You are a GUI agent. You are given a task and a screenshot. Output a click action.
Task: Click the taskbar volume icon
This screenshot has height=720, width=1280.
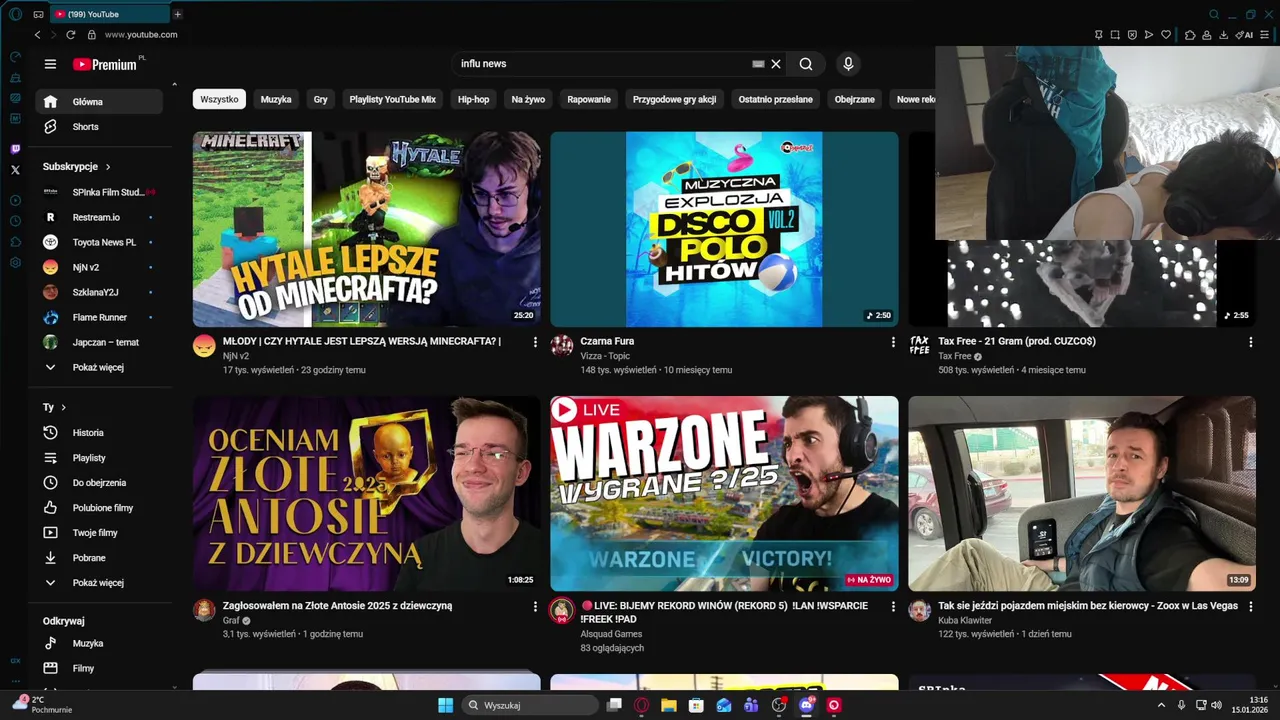[x=1216, y=705]
